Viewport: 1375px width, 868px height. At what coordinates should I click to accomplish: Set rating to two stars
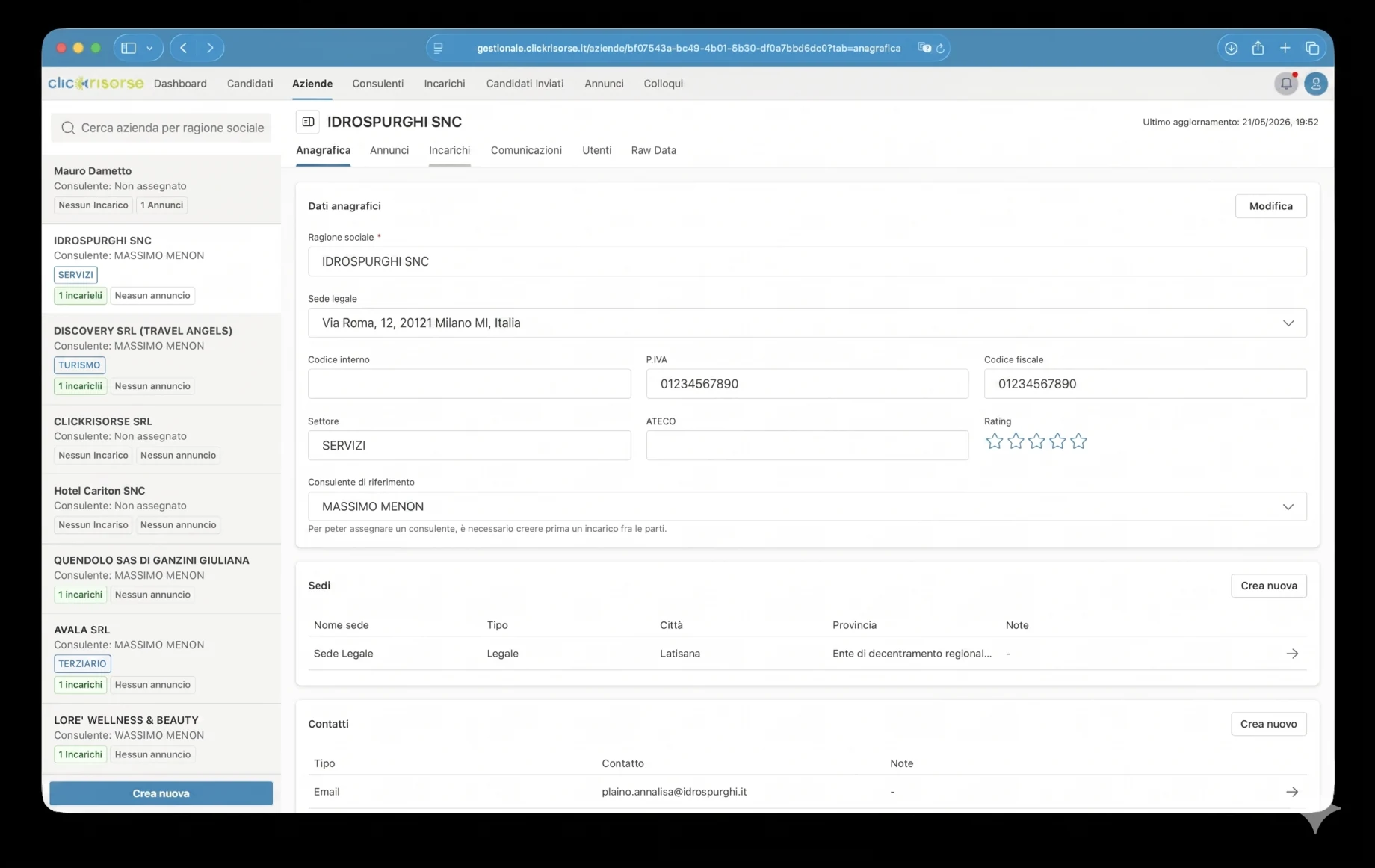[x=1016, y=441]
